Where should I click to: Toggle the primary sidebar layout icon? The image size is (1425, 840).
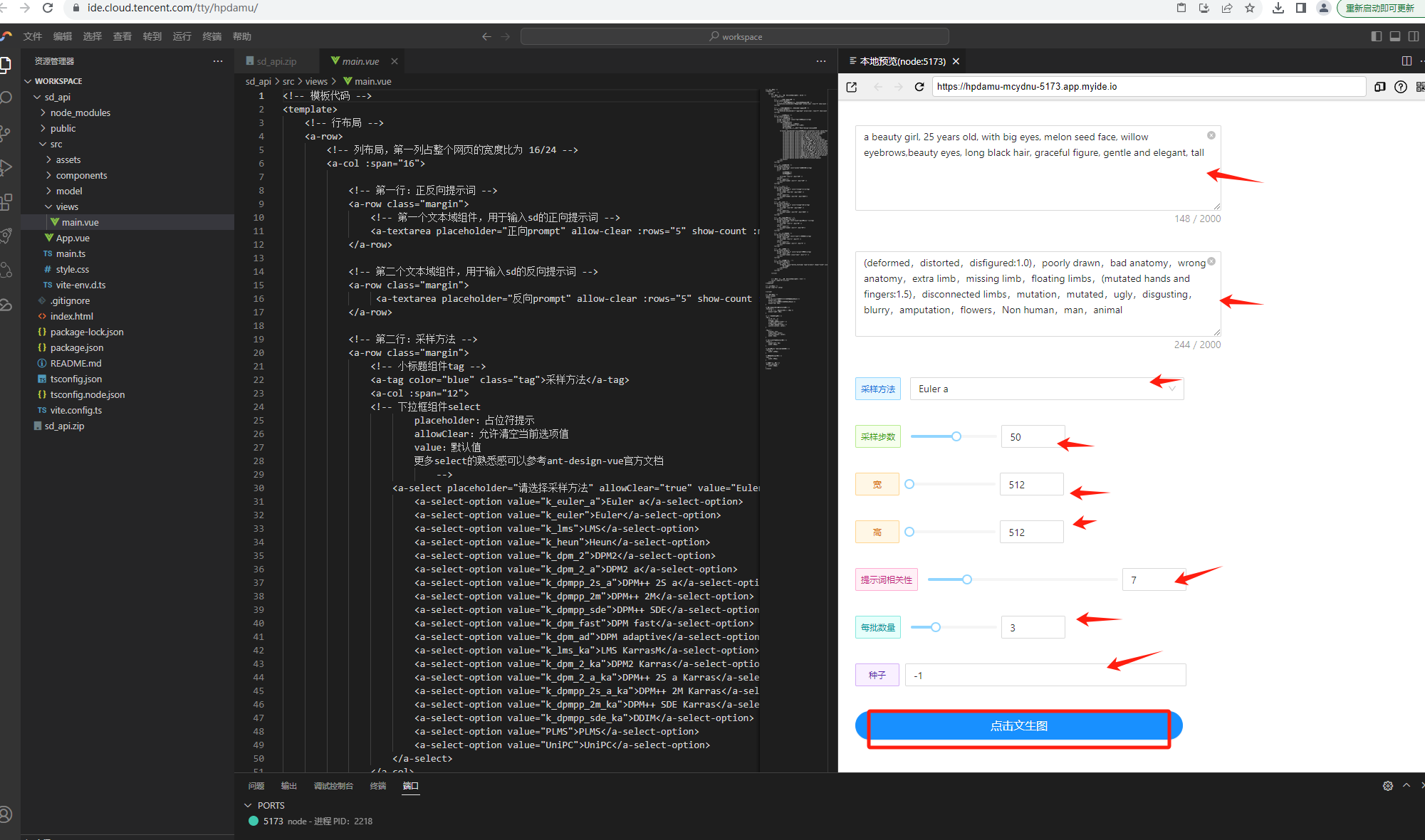click(x=1376, y=36)
